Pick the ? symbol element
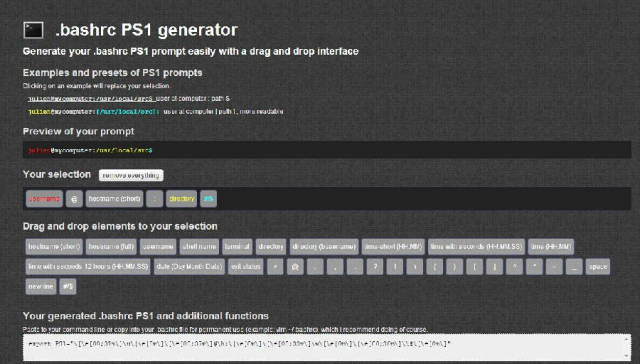Screen dimensions: 640x364 point(375,266)
